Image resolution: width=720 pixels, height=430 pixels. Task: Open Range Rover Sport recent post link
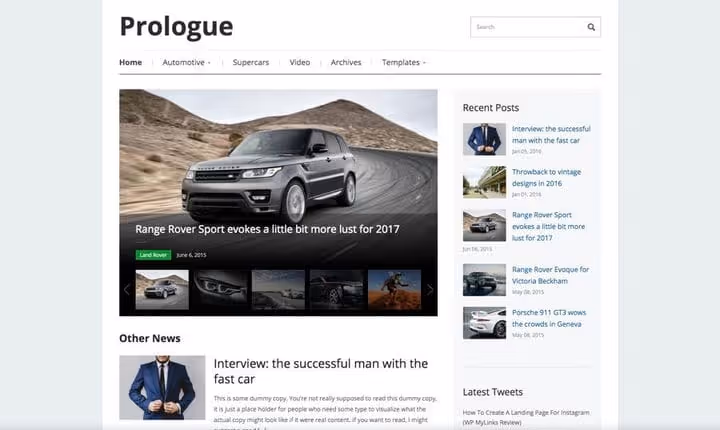pyautogui.click(x=548, y=226)
